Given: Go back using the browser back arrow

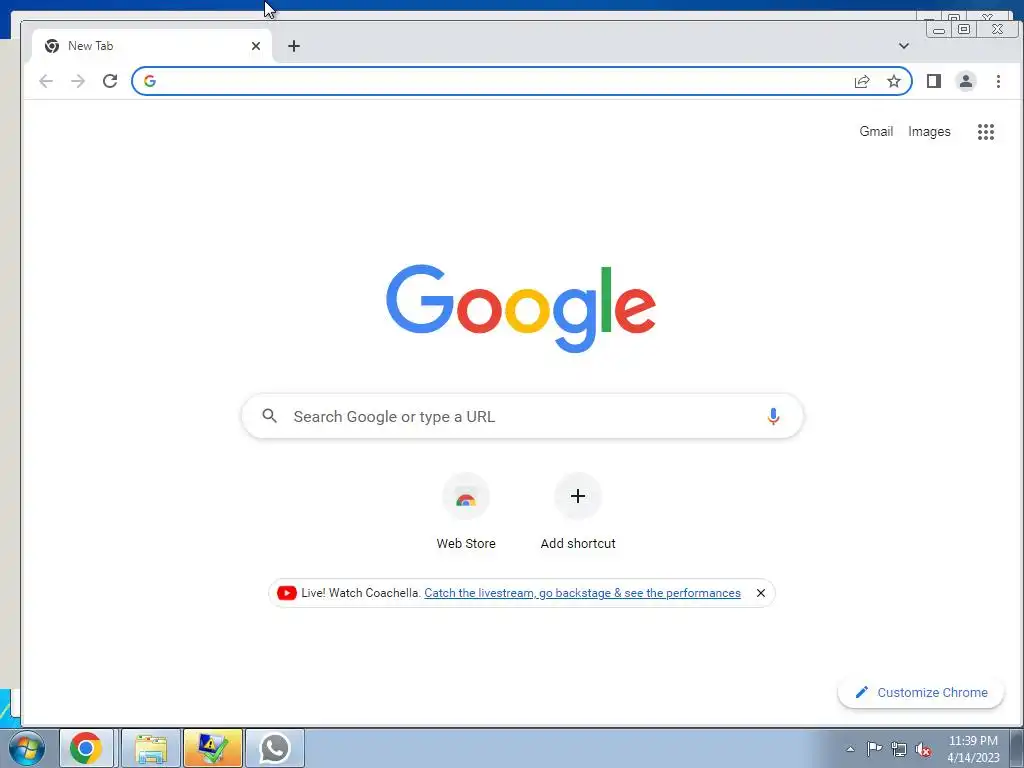Looking at the screenshot, I should pos(46,81).
